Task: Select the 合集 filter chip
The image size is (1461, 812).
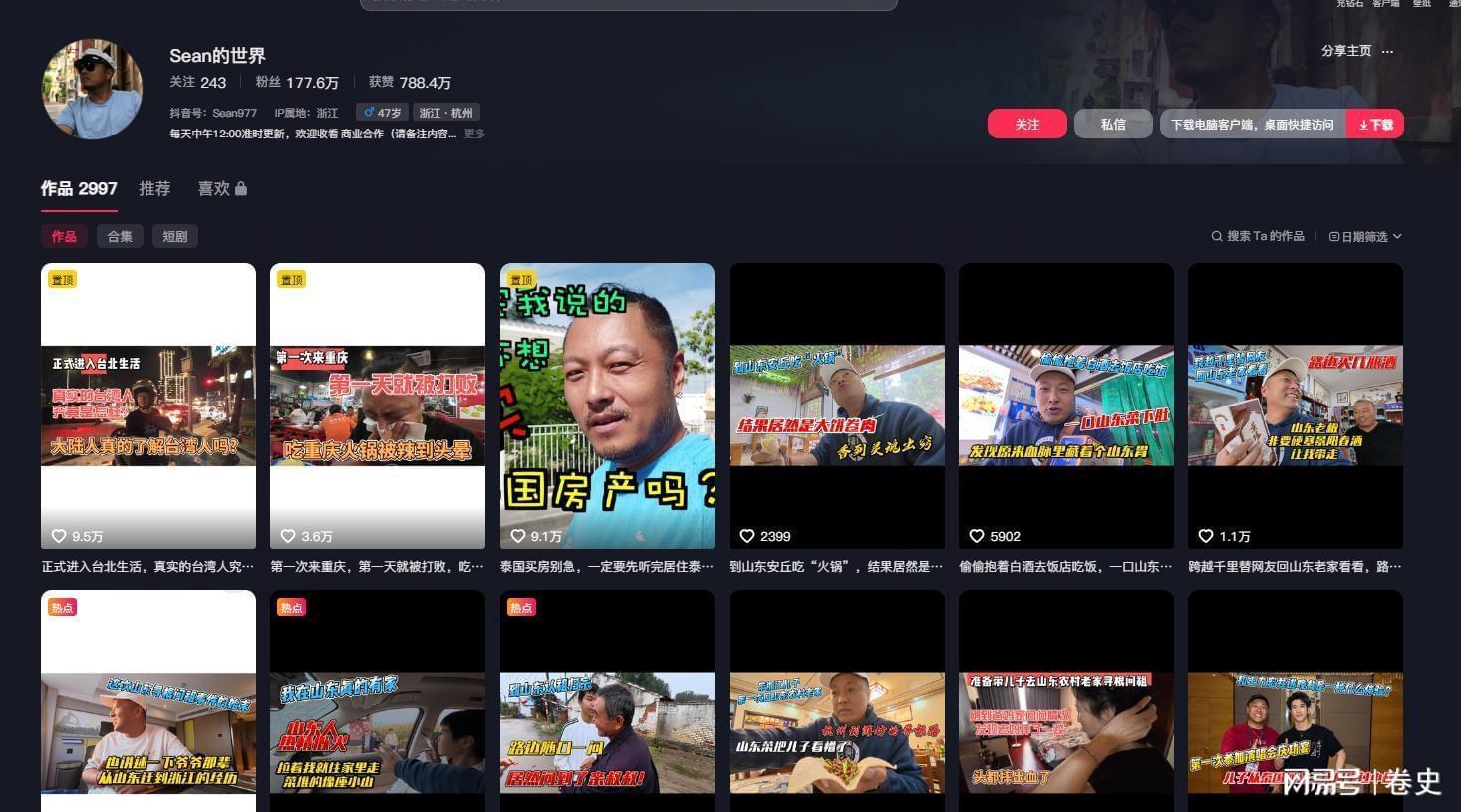Action: 120,236
